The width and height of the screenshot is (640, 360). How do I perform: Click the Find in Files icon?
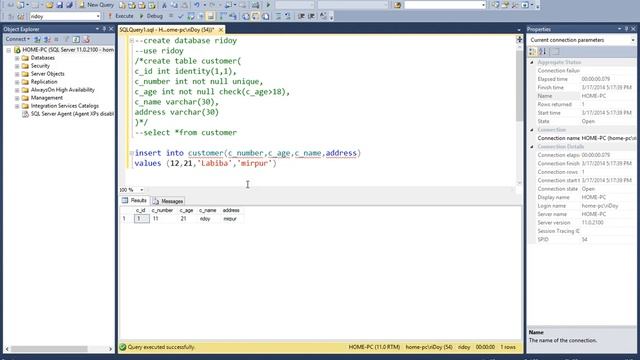pyautogui.click(x=397, y=5)
